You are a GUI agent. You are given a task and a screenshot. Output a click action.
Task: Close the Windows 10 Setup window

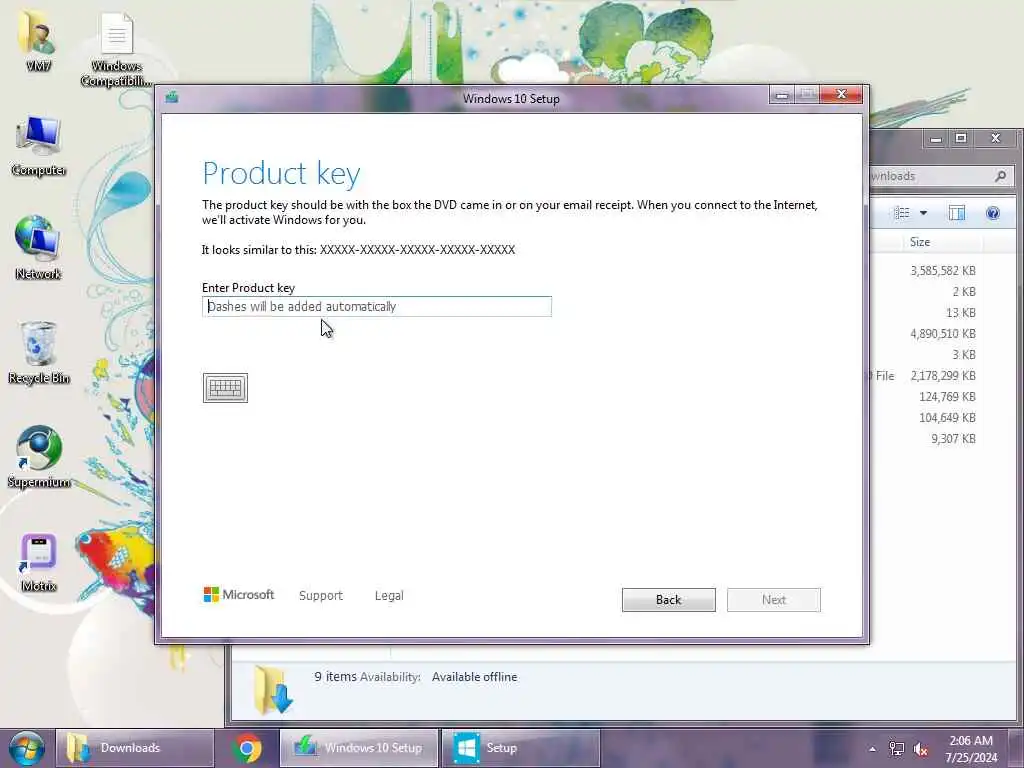(x=841, y=95)
